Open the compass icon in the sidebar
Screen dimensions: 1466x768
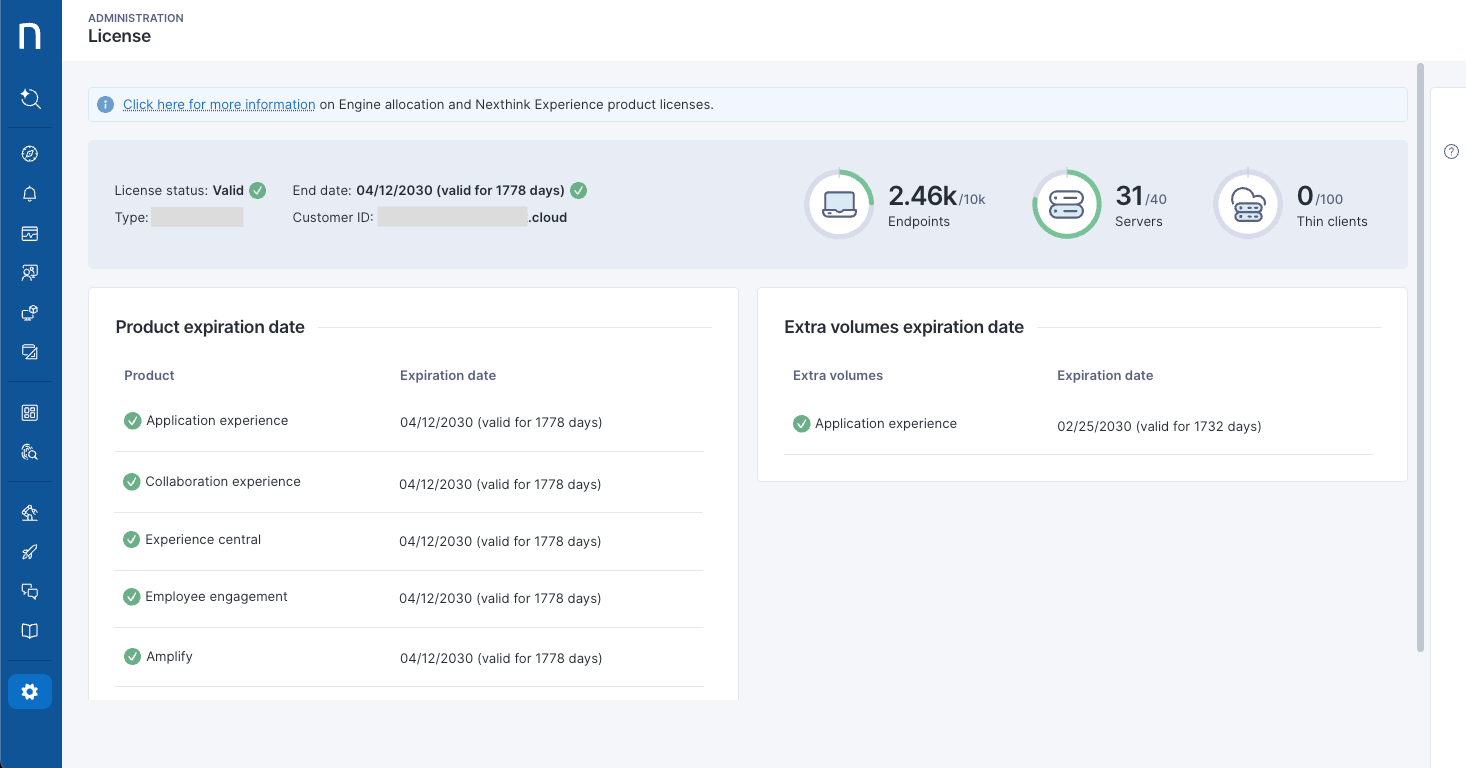click(30, 154)
